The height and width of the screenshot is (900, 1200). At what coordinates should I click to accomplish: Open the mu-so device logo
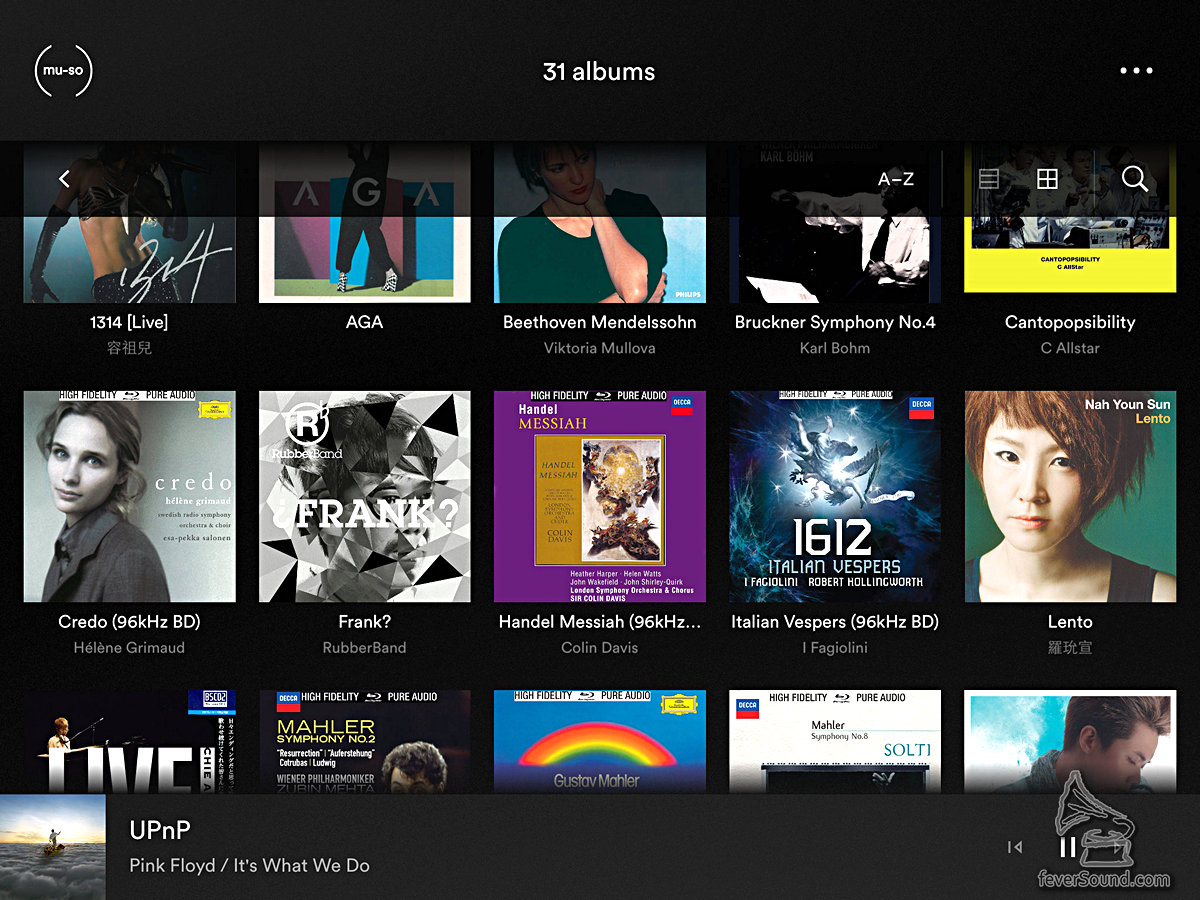tap(63, 71)
